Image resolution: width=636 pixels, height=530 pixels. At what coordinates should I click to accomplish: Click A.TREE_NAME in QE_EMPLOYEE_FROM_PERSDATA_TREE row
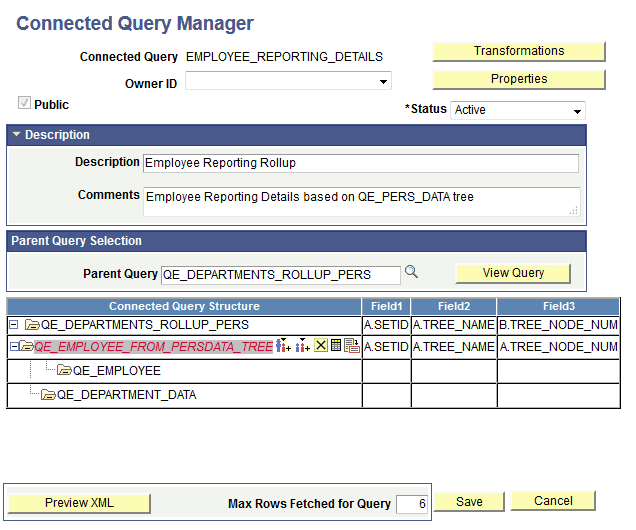454,347
